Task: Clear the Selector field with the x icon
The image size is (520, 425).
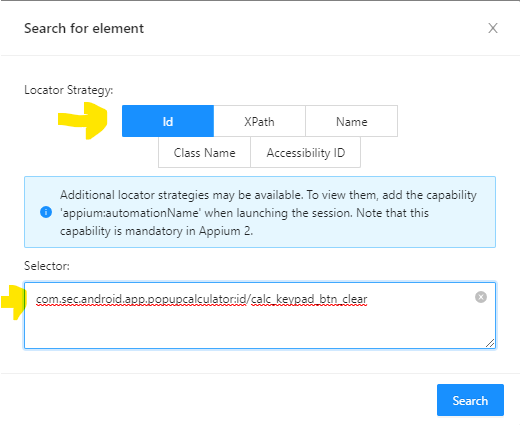Action: pyautogui.click(x=481, y=297)
